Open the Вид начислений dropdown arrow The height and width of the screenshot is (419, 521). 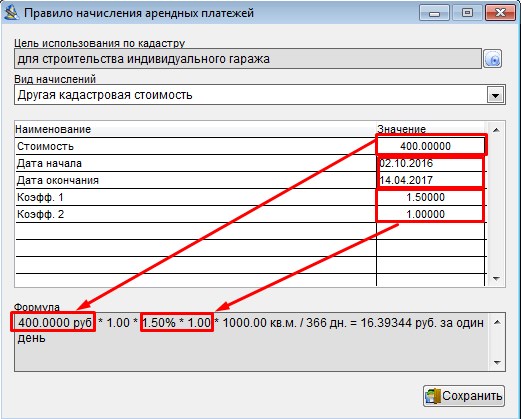click(495, 96)
